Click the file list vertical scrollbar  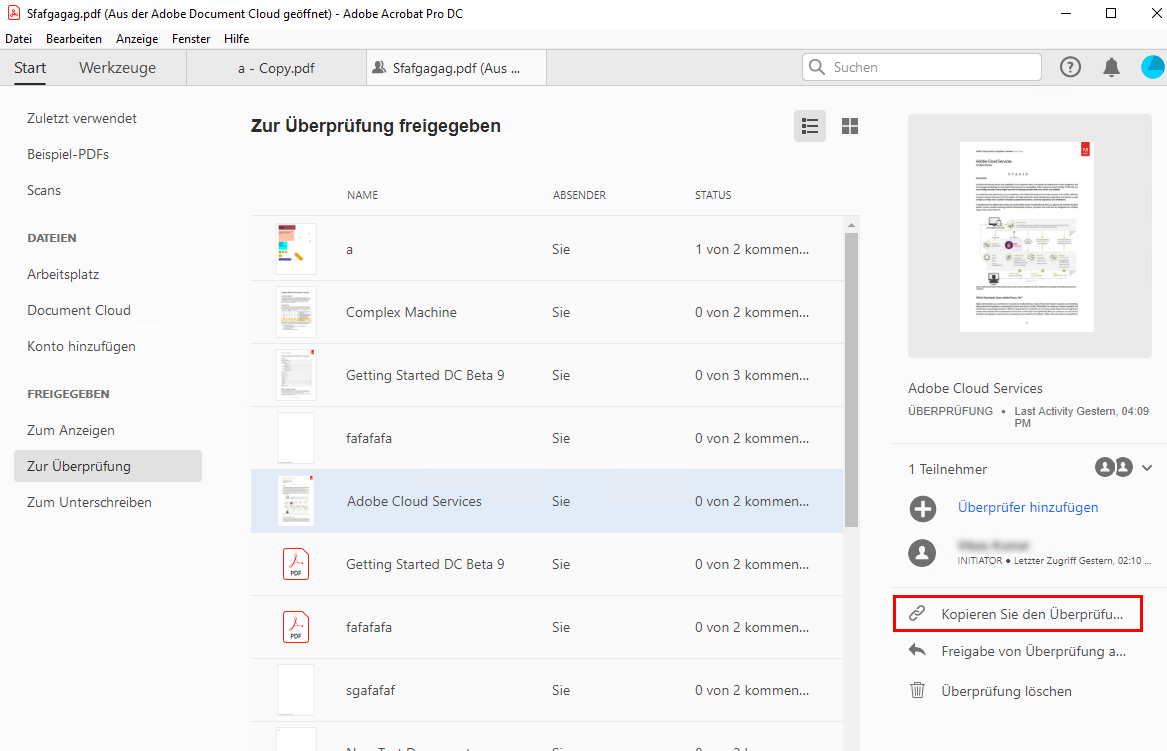(851, 380)
